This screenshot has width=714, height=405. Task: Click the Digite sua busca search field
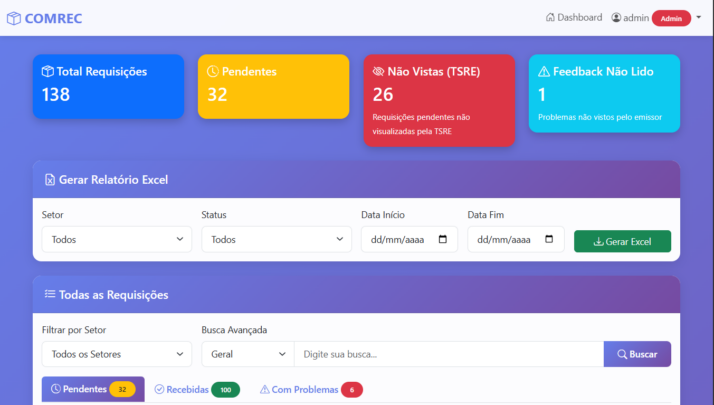[448, 354]
